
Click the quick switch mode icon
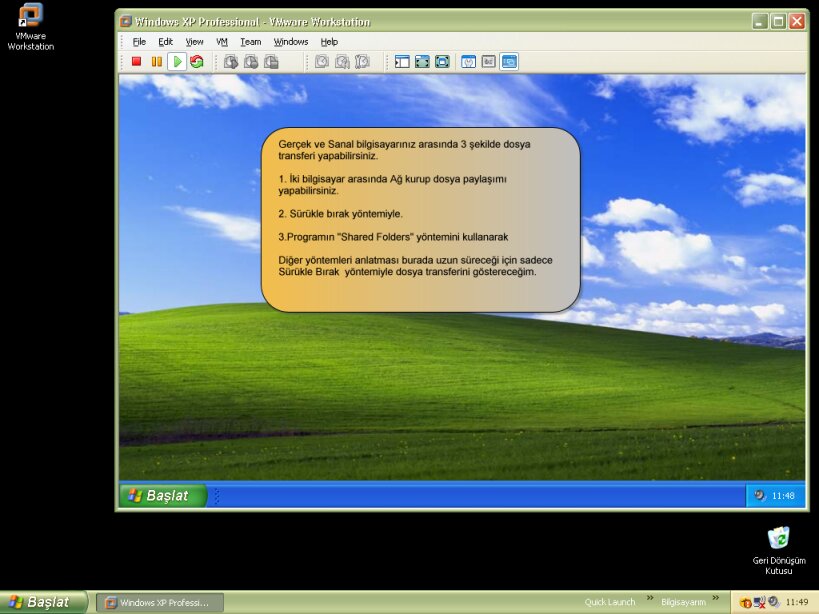(442, 62)
